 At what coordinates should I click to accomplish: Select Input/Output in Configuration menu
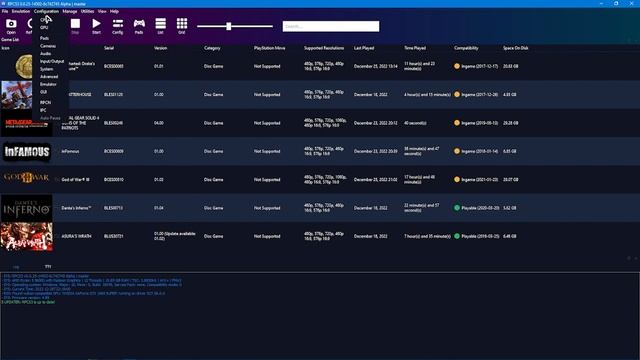52,62
